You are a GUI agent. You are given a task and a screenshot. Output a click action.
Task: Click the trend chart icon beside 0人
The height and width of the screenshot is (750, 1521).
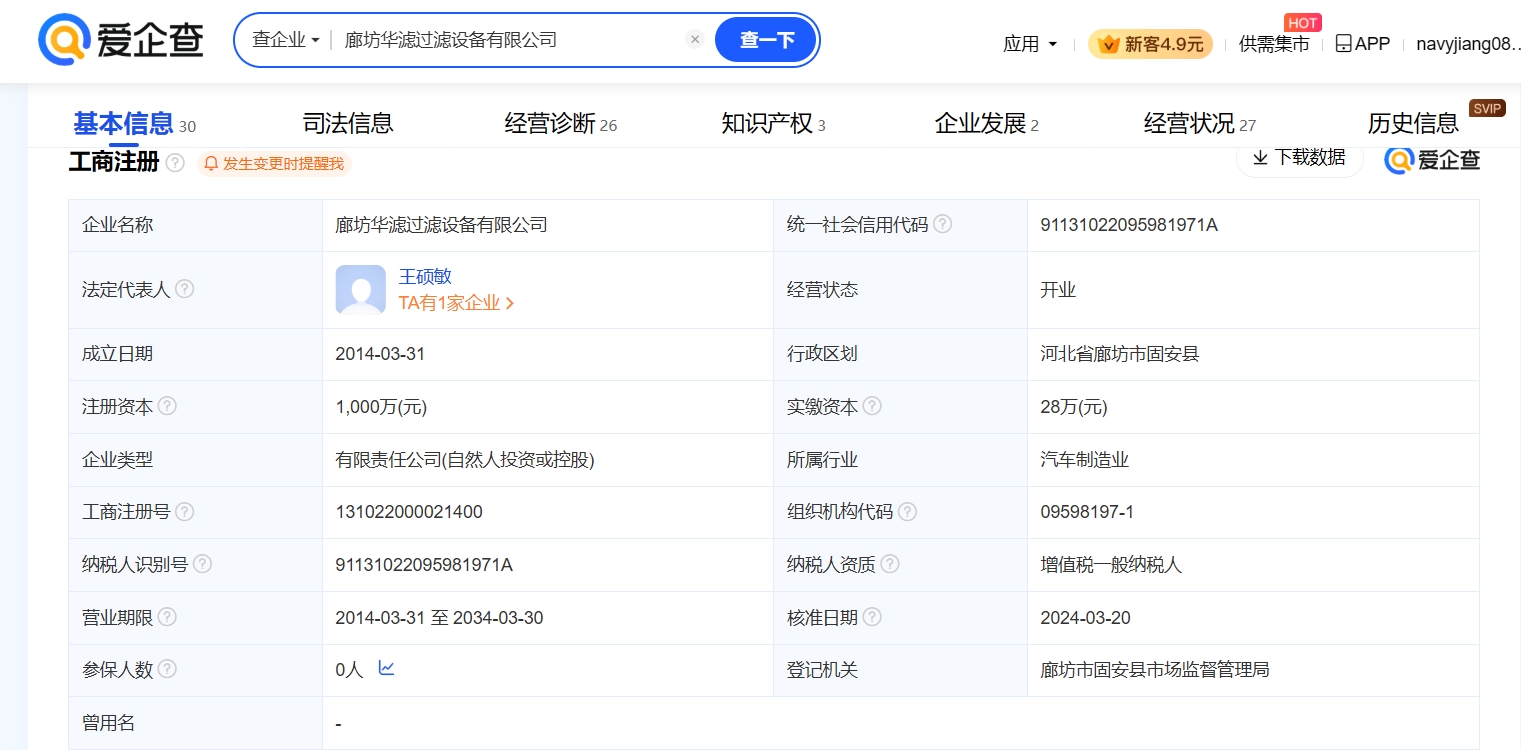386,668
